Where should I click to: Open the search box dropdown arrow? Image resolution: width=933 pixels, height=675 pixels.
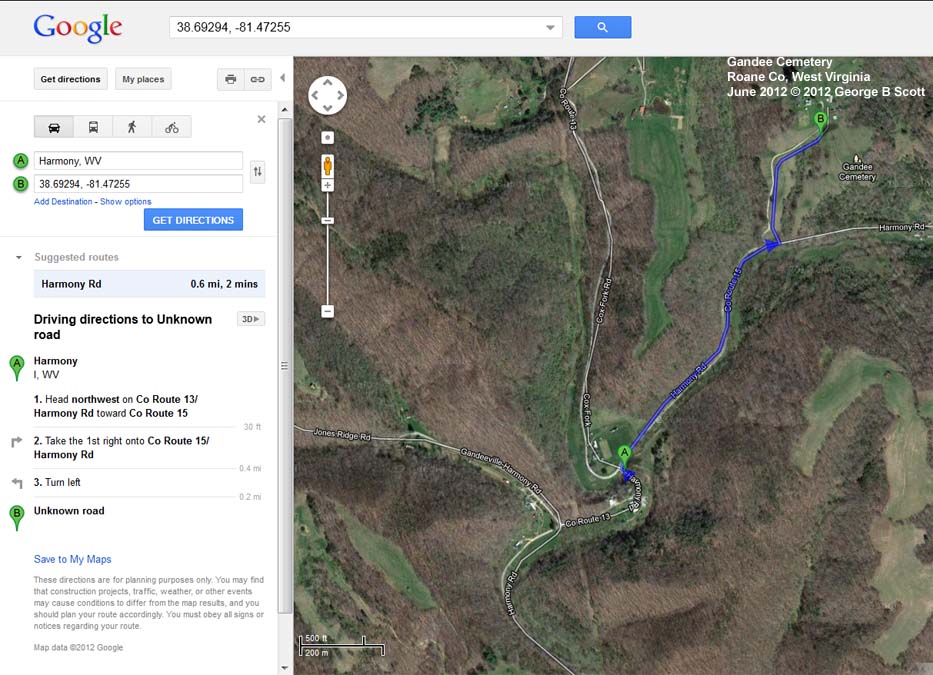coord(550,27)
